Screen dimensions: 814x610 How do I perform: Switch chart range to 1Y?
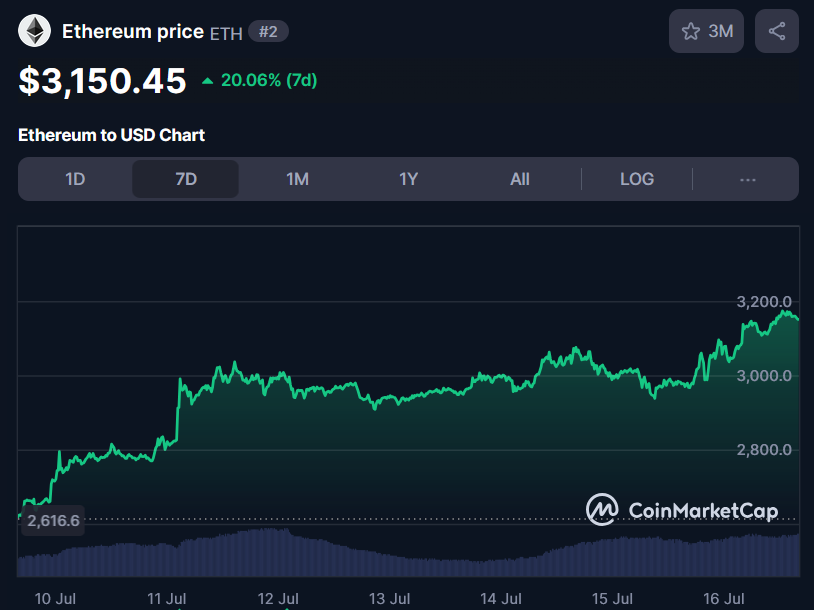[409, 179]
